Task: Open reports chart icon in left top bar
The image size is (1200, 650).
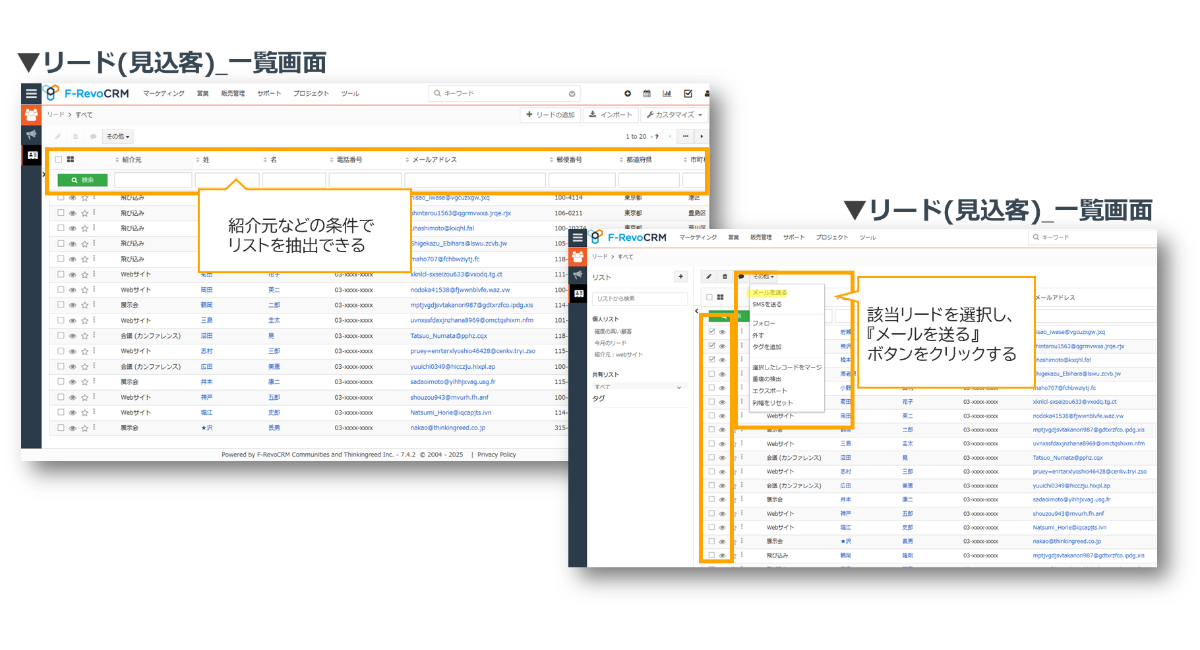Action: [x=667, y=93]
